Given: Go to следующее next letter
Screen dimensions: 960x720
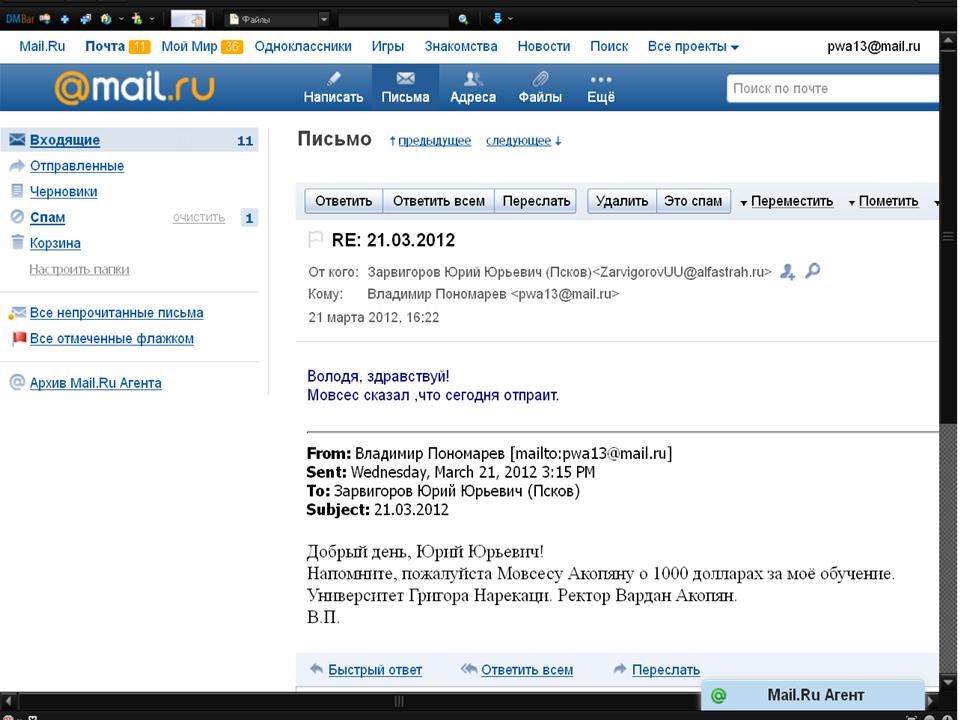Looking at the screenshot, I should coord(519,141).
